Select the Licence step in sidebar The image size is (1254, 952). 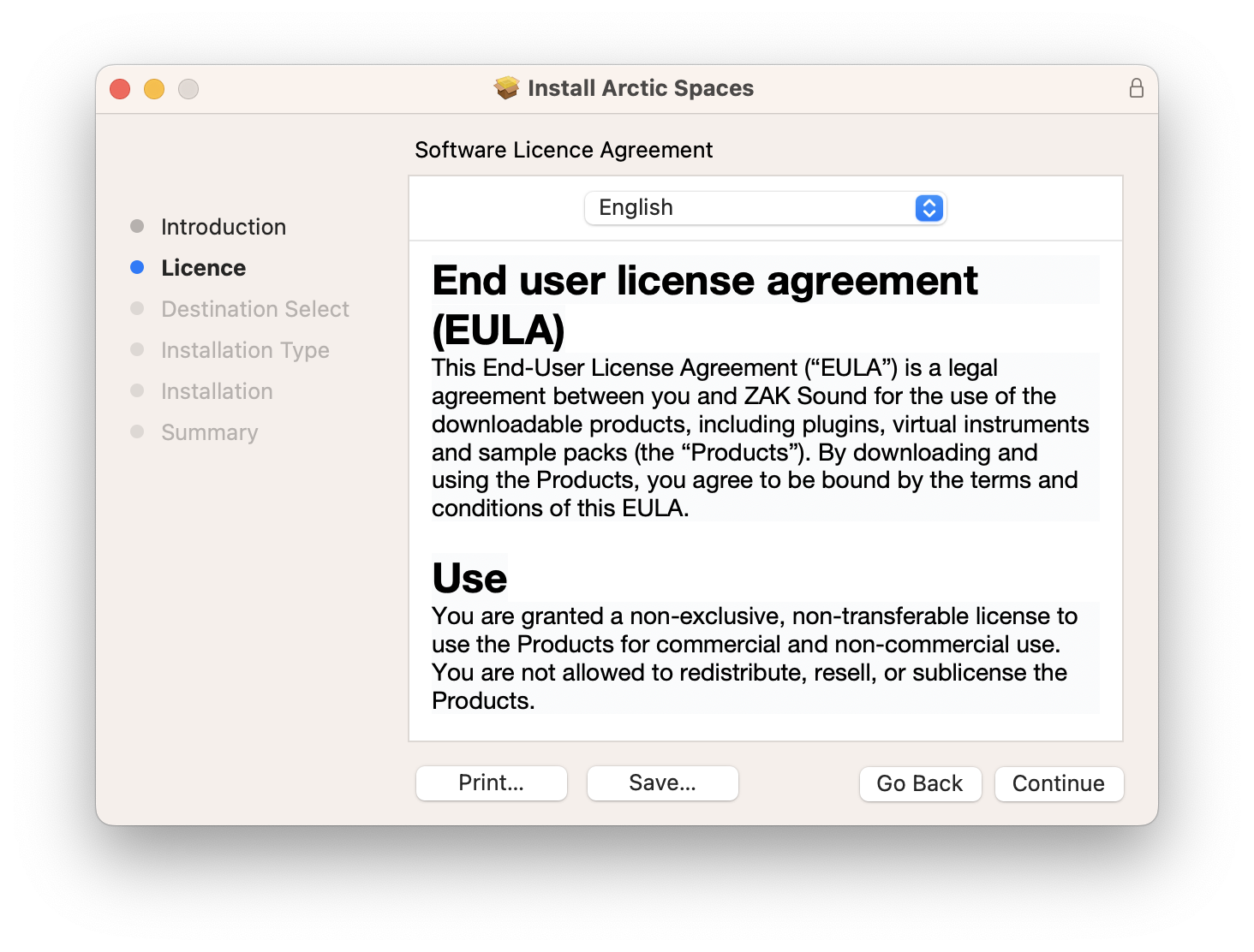(204, 268)
